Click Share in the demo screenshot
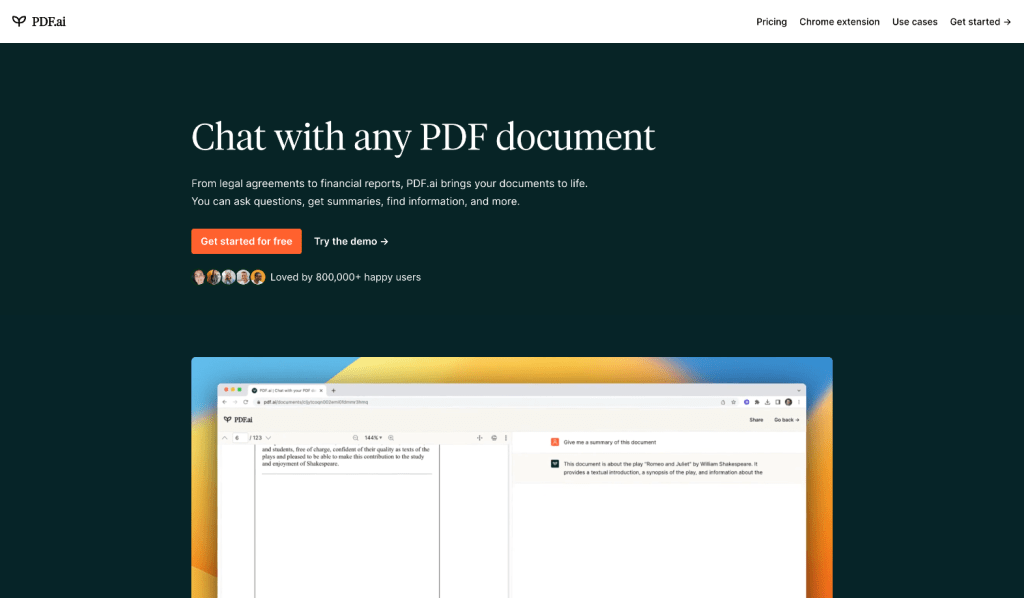The height and width of the screenshot is (598, 1024). point(756,420)
